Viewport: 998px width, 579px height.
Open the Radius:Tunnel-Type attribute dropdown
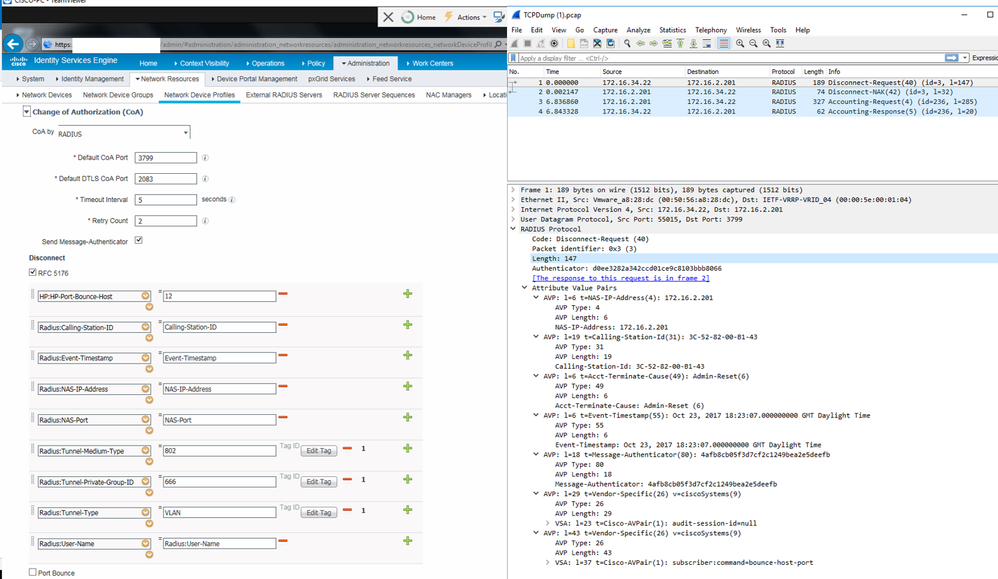pos(146,512)
